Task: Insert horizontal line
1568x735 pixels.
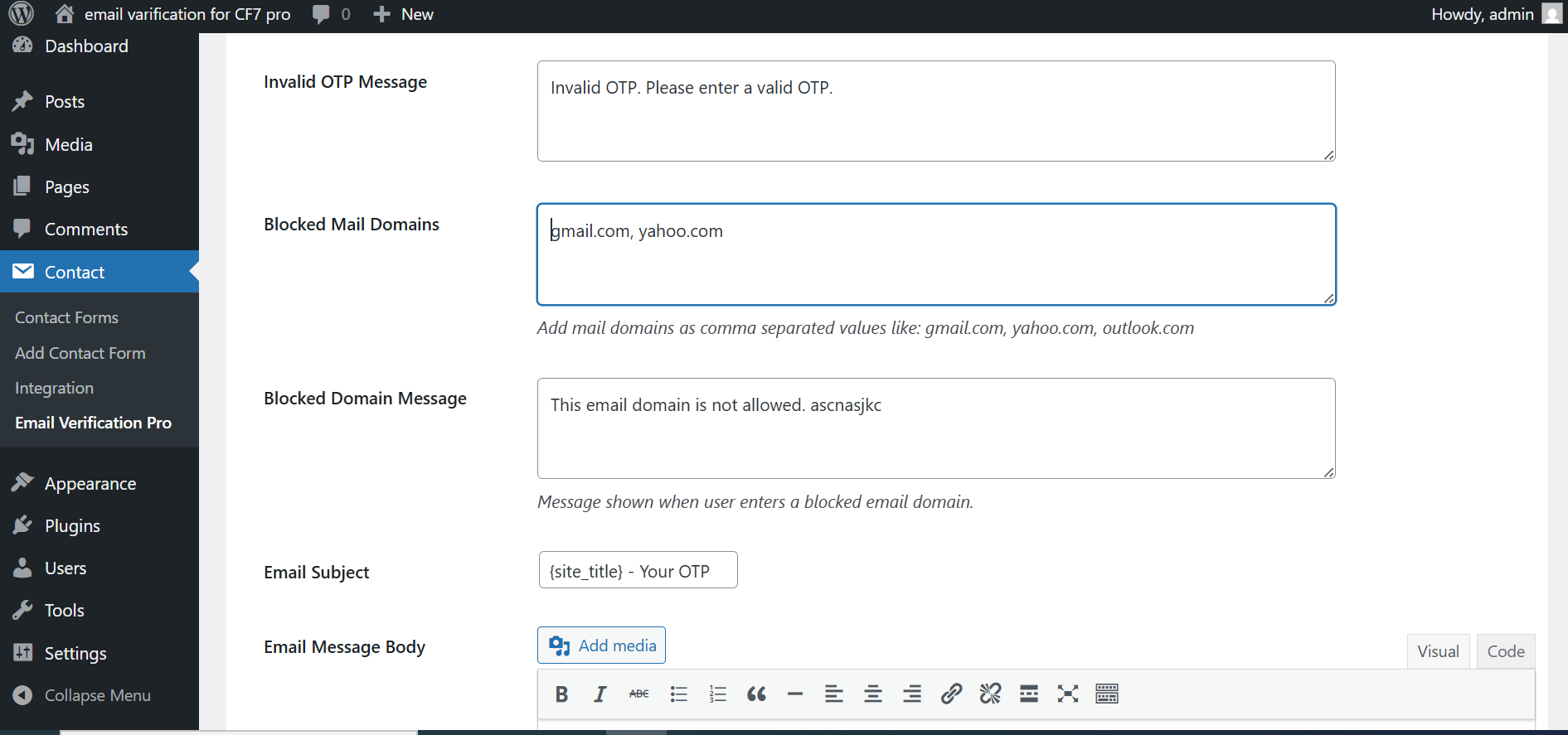Action: click(x=795, y=694)
